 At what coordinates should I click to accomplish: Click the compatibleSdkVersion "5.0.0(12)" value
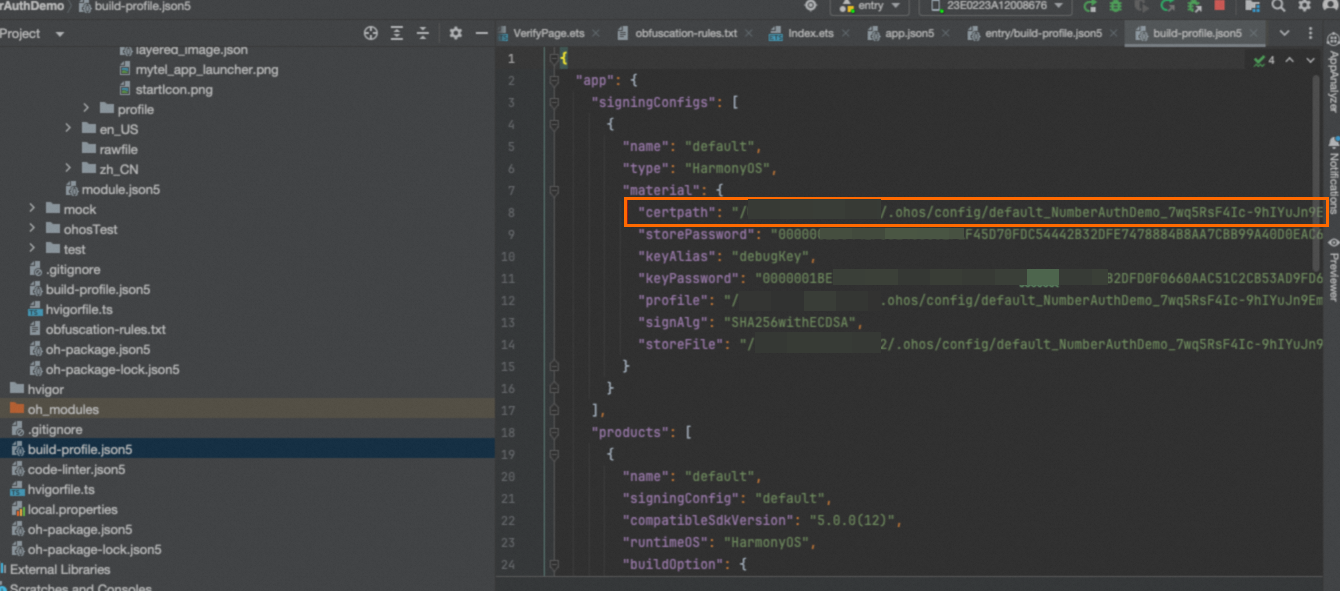pyautogui.click(x=850, y=520)
